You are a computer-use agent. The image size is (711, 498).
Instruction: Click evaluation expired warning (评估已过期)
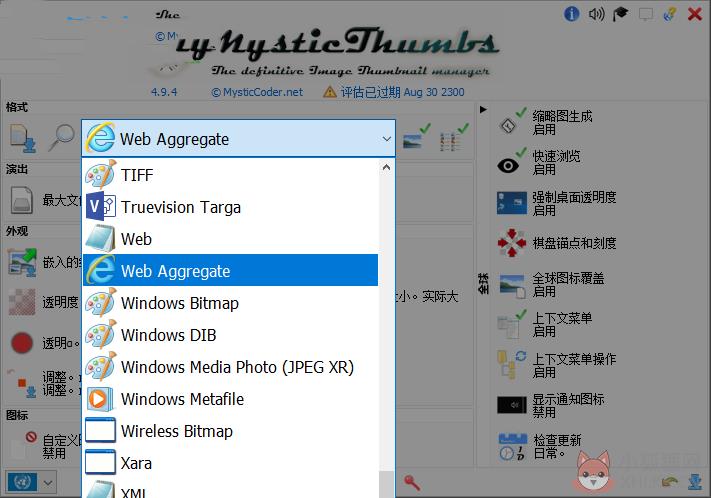pyautogui.click(x=394, y=92)
